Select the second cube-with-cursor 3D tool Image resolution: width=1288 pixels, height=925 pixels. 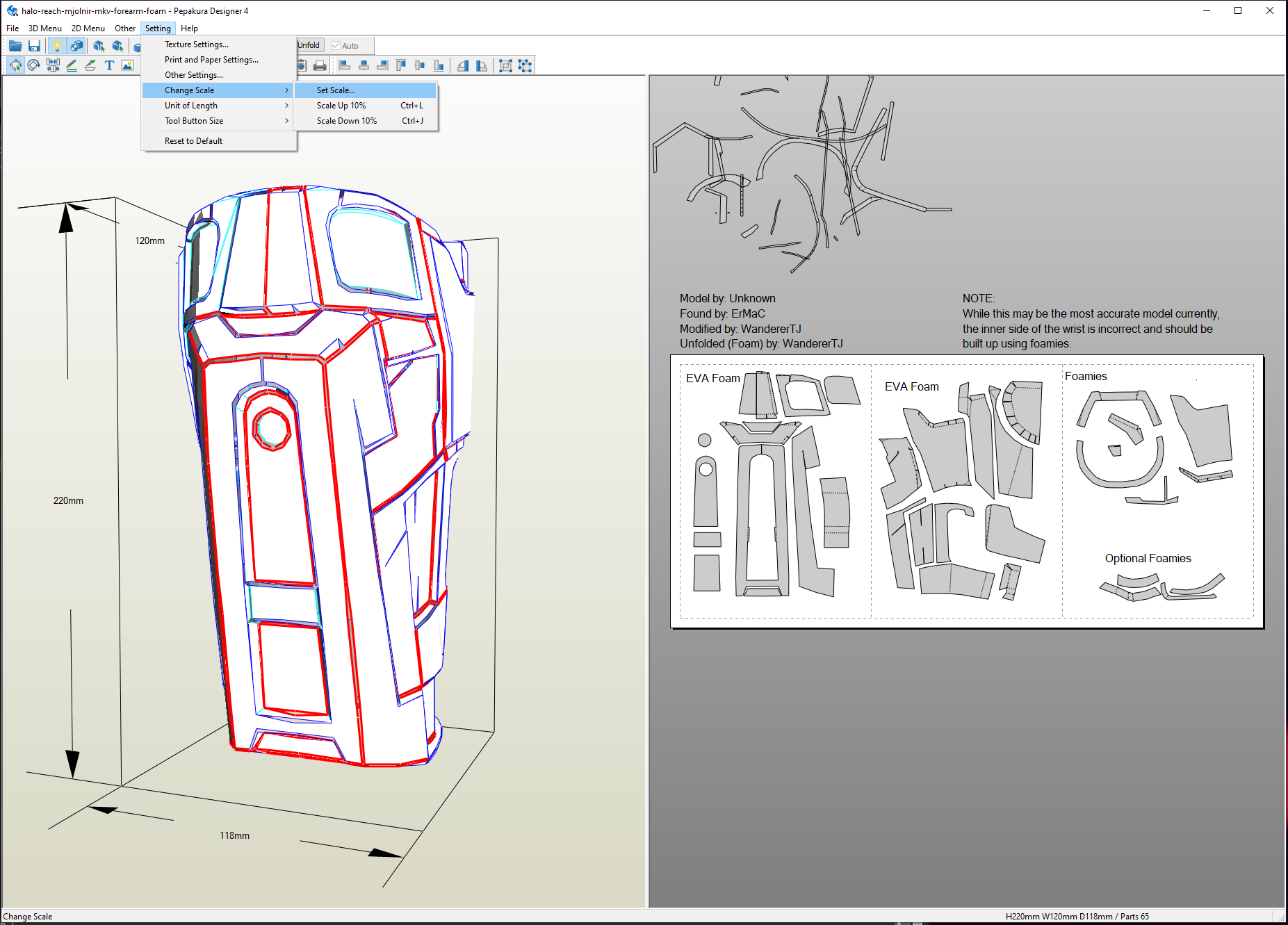point(118,46)
